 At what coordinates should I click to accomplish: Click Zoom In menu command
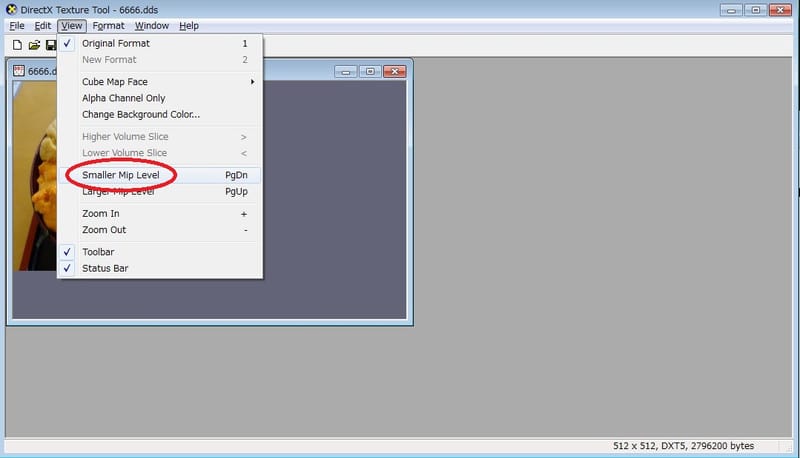point(101,214)
